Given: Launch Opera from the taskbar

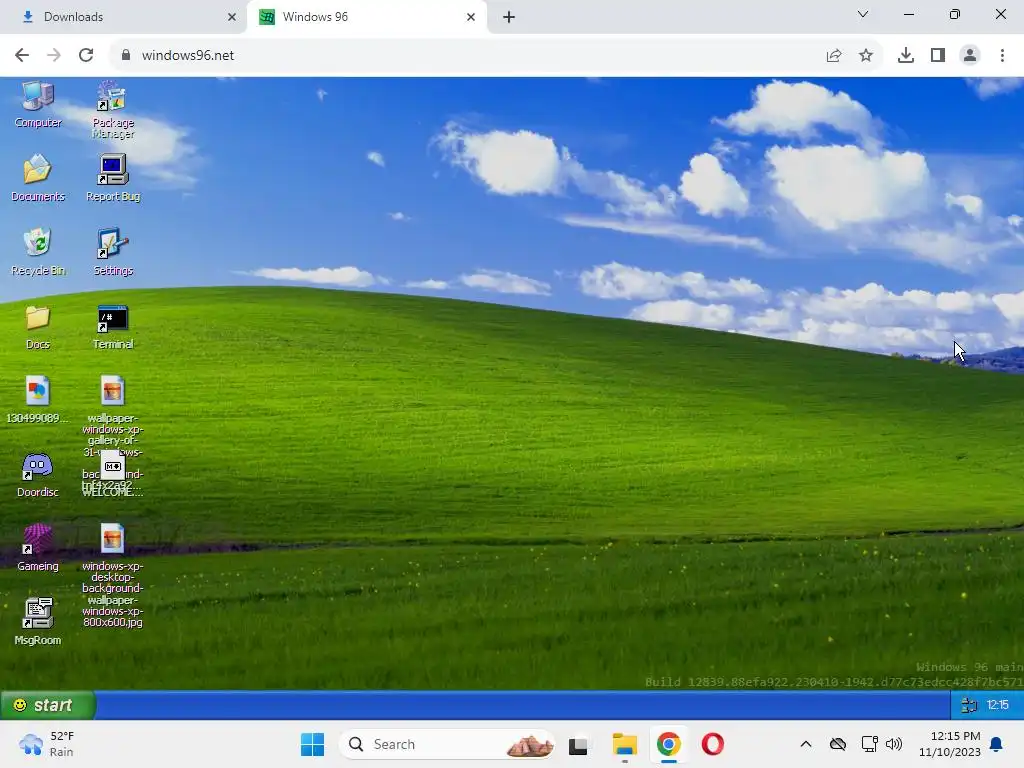Looking at the screenshot, I should coord(712,744).
